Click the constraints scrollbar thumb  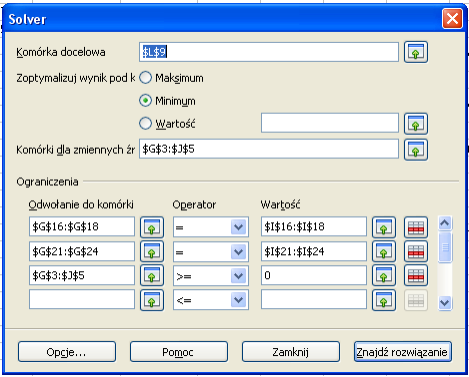tap(445, 247)
